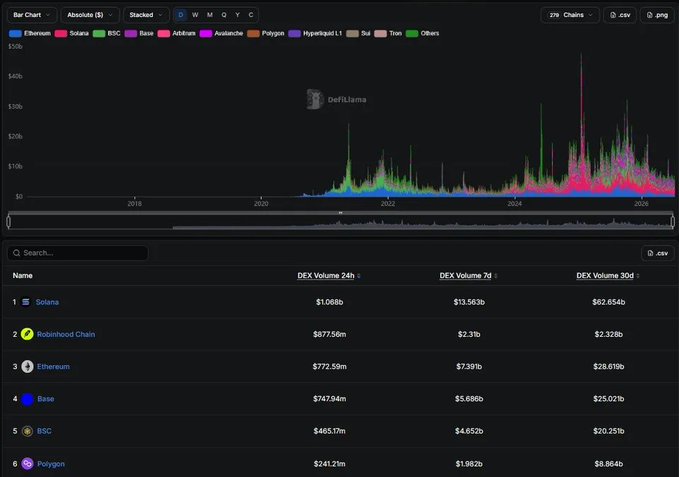Toggle Tron series in chart legend

click(388, 33)
